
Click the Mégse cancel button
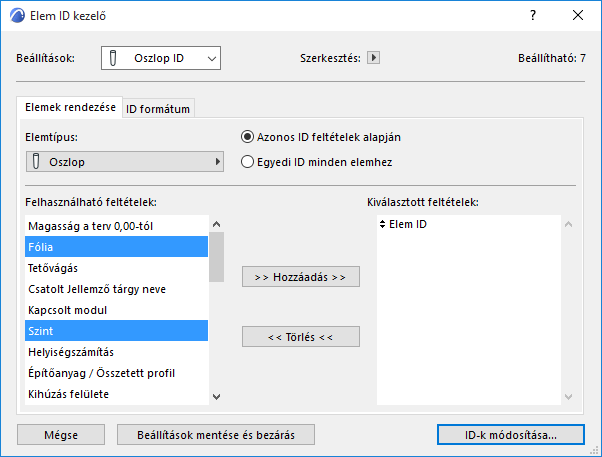[62, 434]
